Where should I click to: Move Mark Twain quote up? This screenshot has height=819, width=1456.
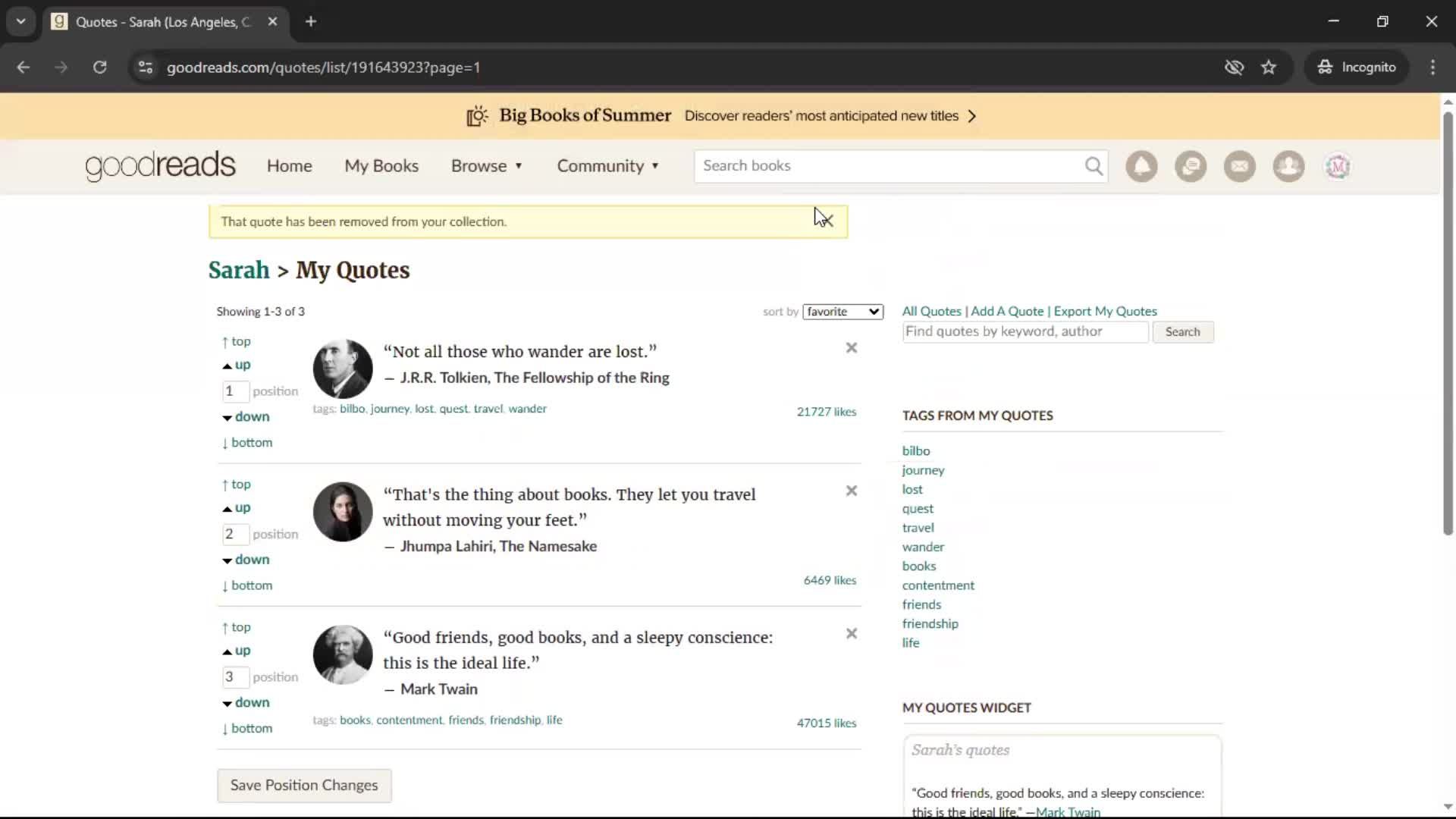point(237,651)
